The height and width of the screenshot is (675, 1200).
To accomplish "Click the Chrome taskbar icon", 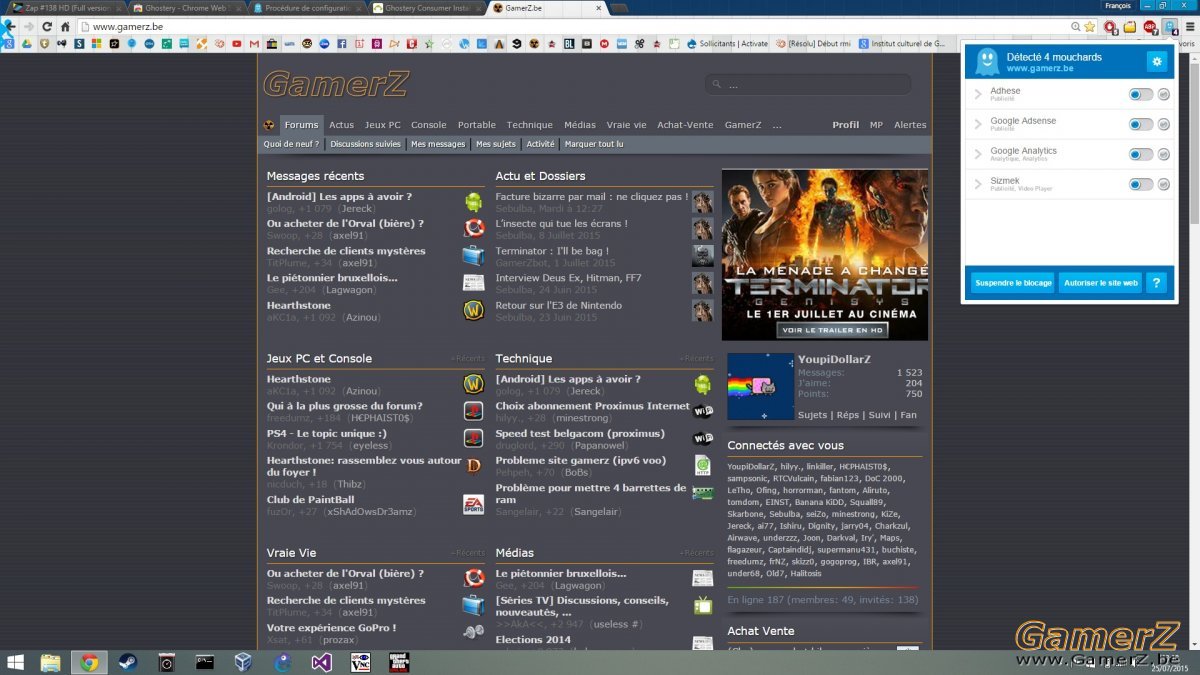I will 89,662.
